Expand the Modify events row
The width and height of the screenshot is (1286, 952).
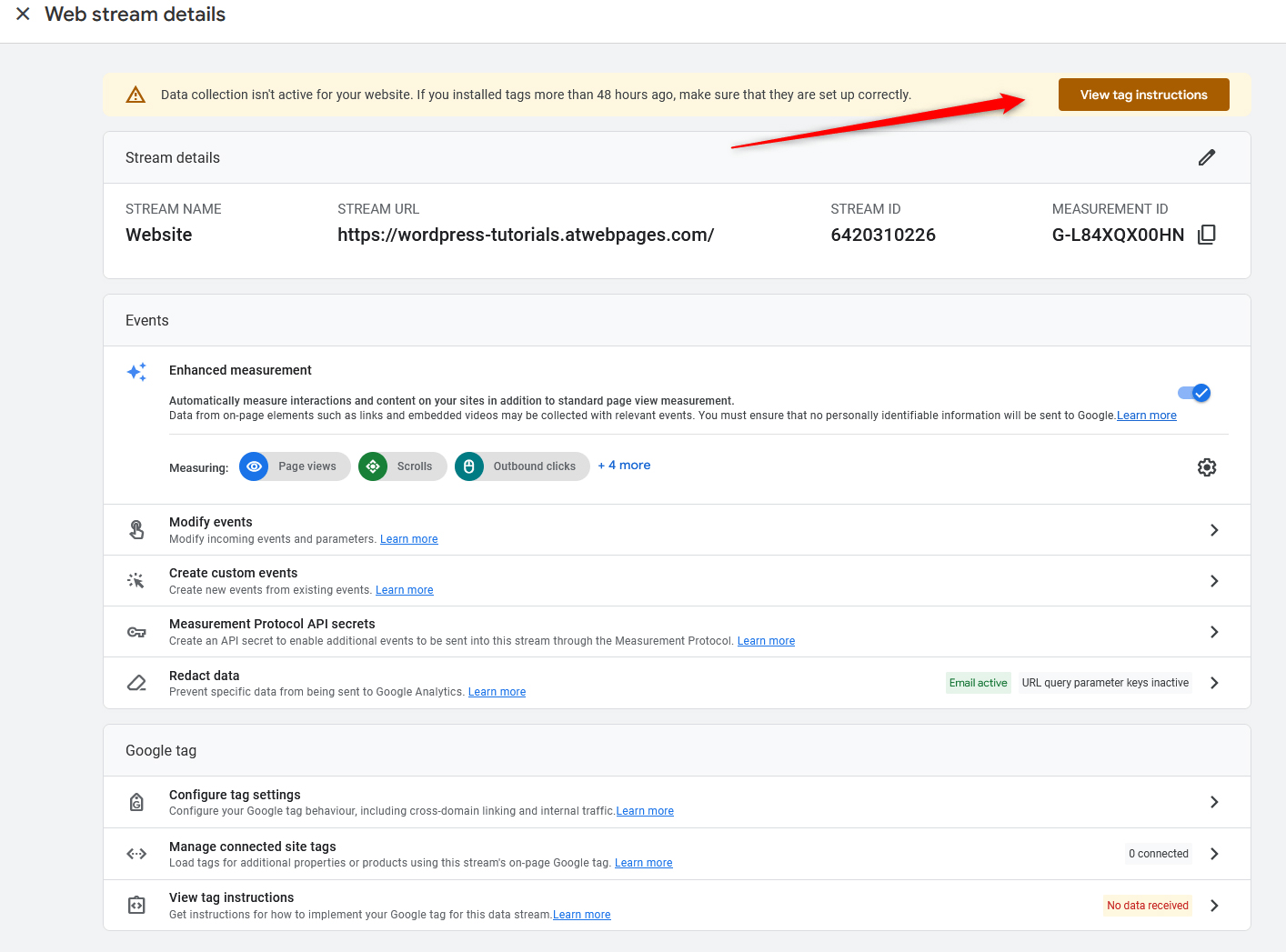pyautogui.click(x=1214, y=529)
